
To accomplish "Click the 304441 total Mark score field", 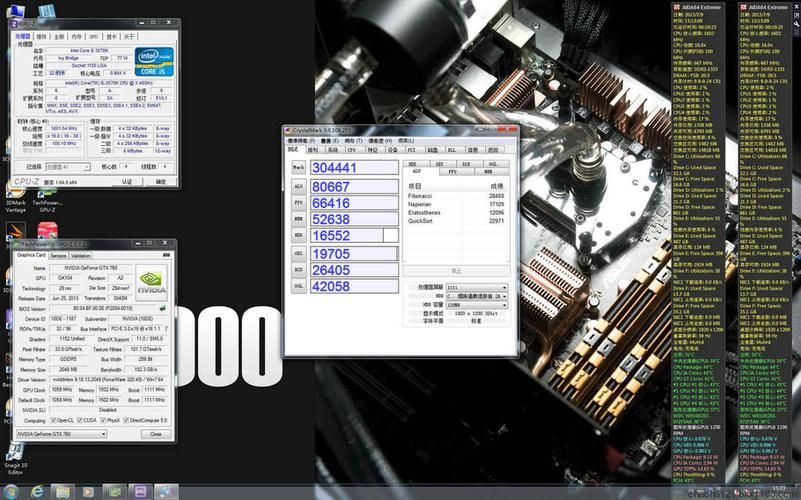I will click(354, 168).
